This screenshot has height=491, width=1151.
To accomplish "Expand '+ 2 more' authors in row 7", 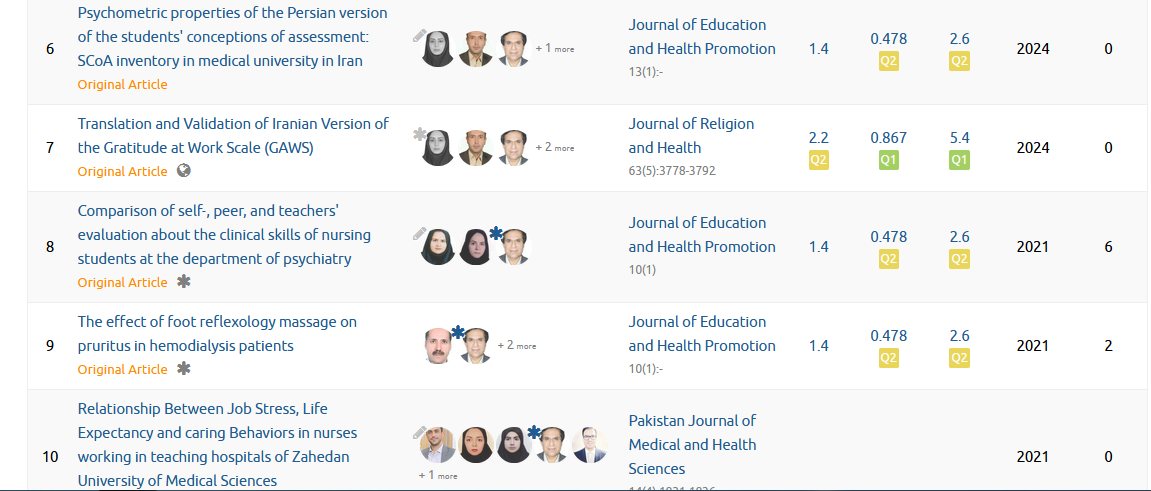I will click(554, 148).
